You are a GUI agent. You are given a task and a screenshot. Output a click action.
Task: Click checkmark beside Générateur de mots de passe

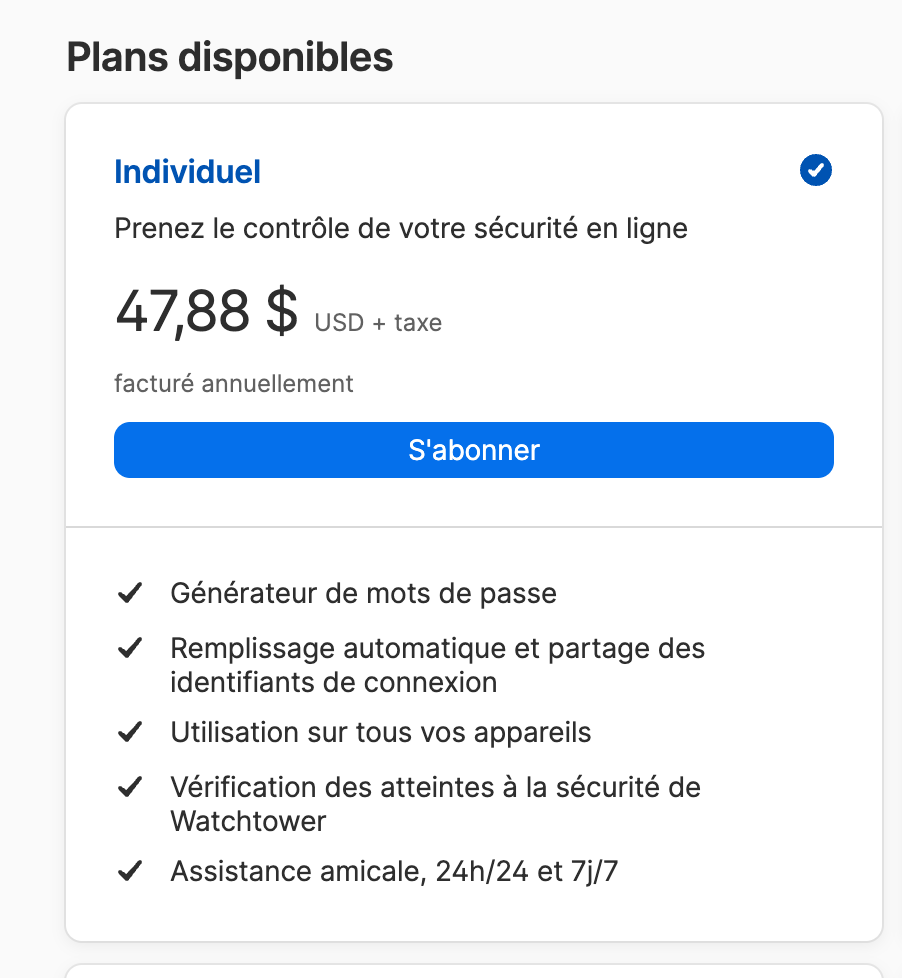(x=129, y=593)
